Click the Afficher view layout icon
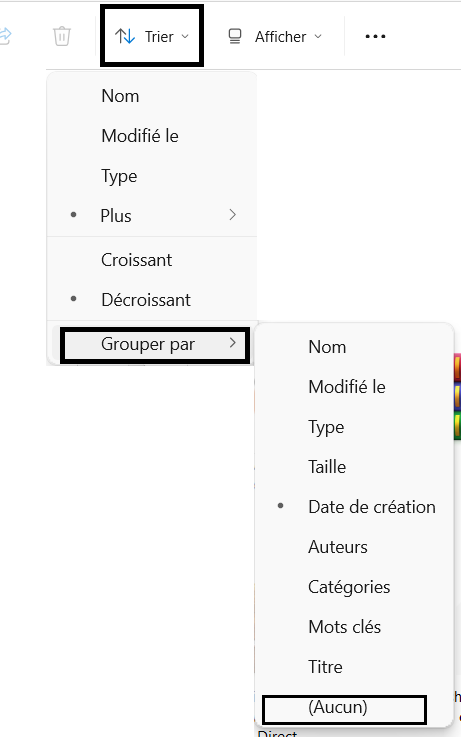461x737 pixels. click(235, 36)
